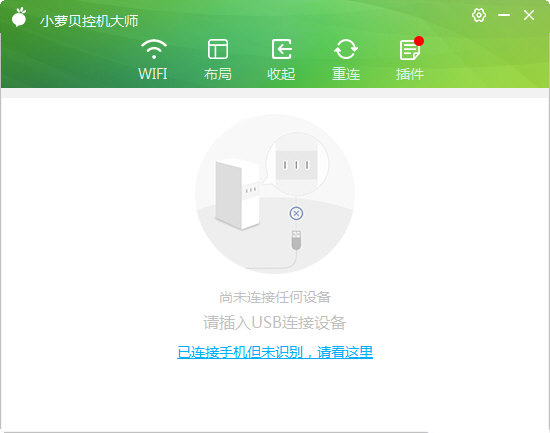Open settings via the gear icon
The image size is (550, 433).
479,15
